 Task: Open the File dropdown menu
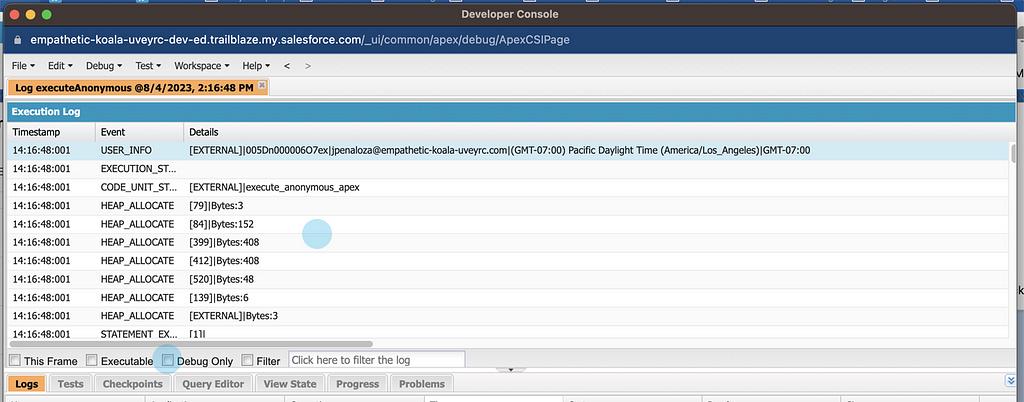coord(23,66)
